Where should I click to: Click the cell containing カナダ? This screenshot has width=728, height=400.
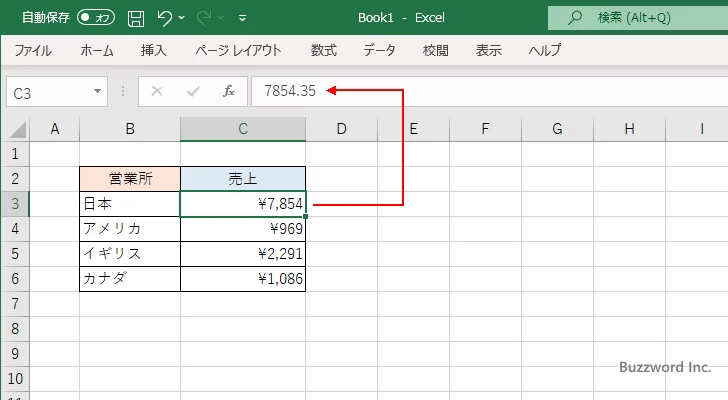(130, 279)
